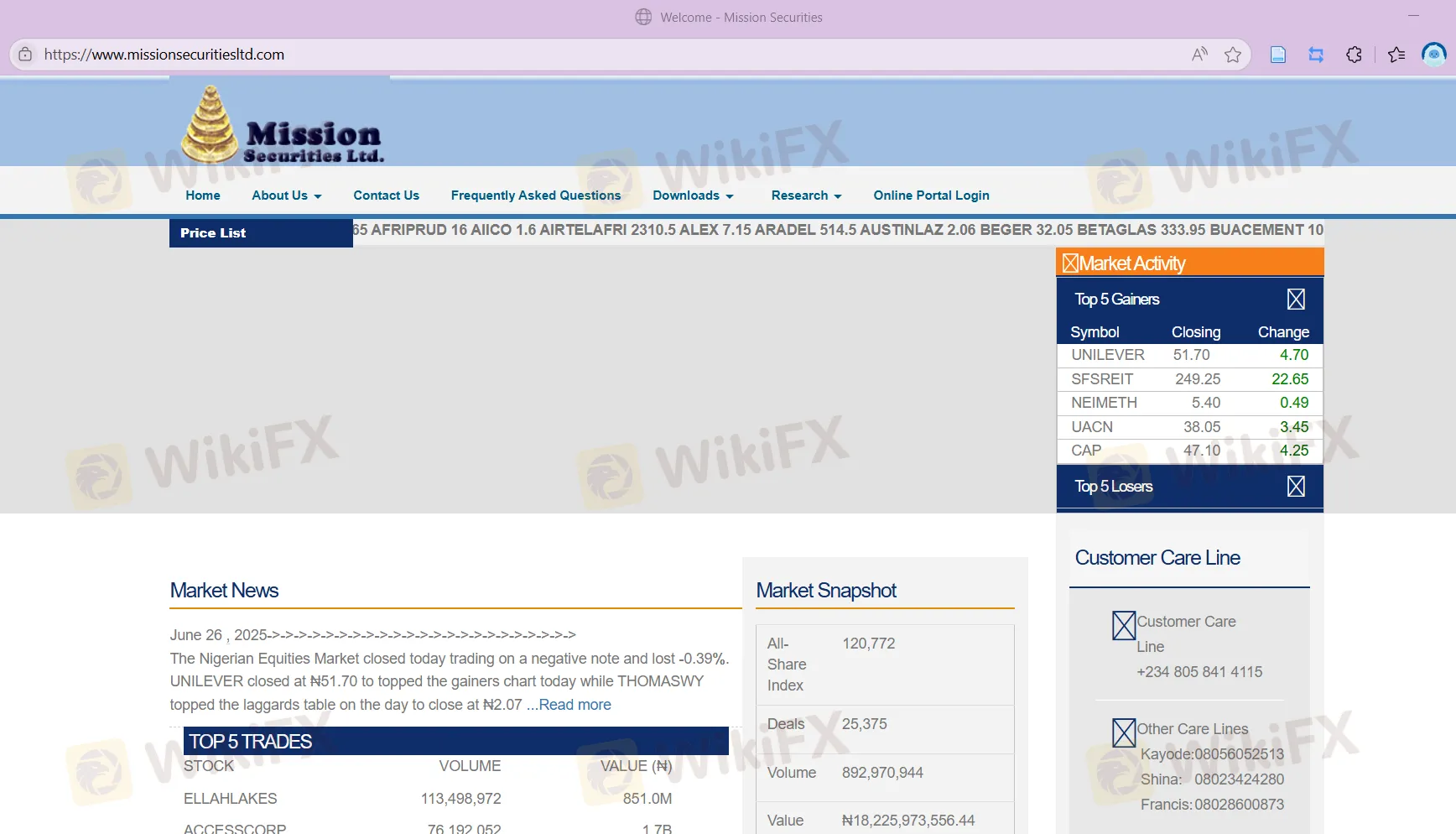This screenshot has width=1456, height=834.
Task: View site information lock icon
Action: 25,55
